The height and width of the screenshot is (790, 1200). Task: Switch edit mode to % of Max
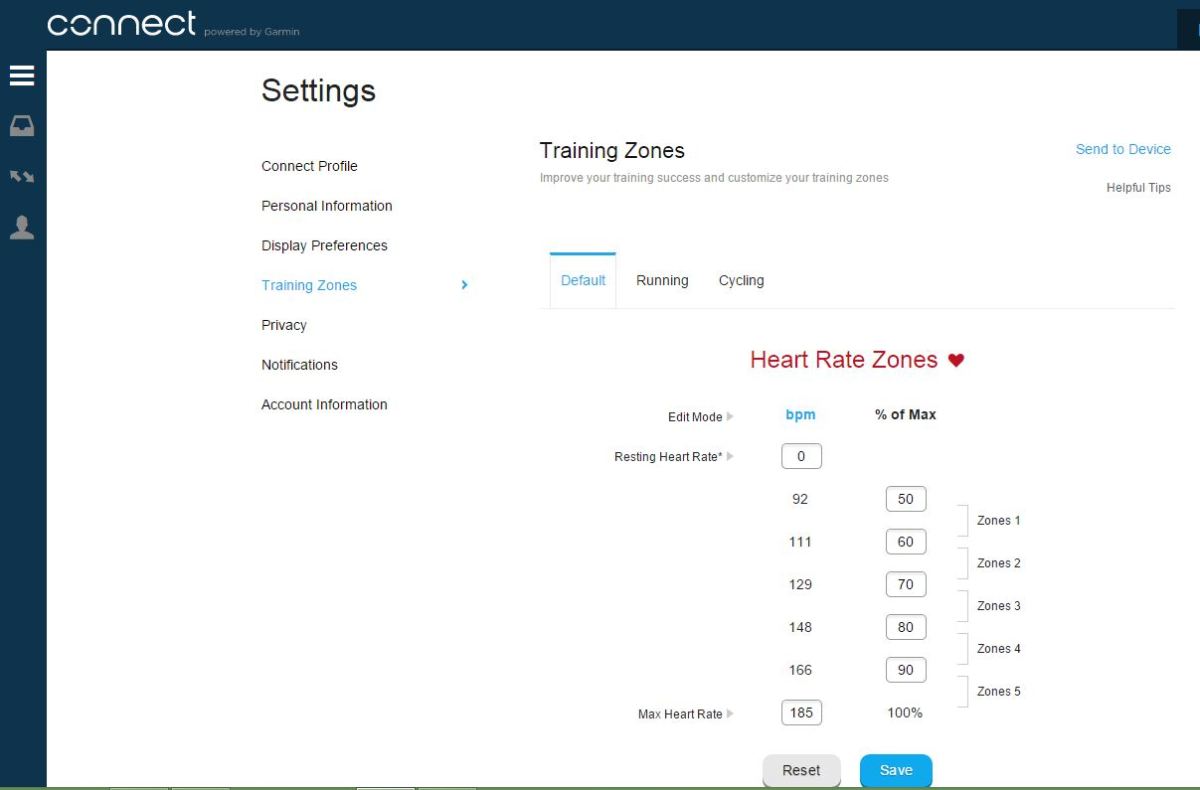(905, 415)
